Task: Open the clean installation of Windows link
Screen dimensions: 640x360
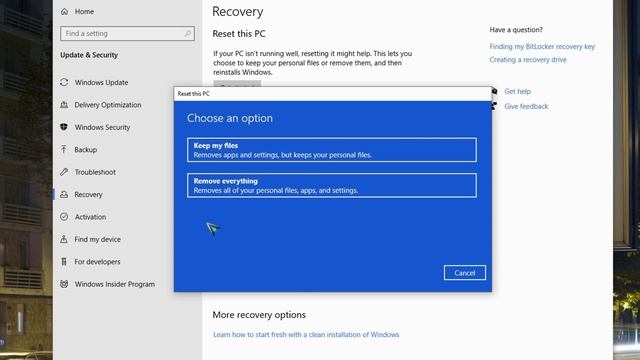Action: [x=306, y=334]
